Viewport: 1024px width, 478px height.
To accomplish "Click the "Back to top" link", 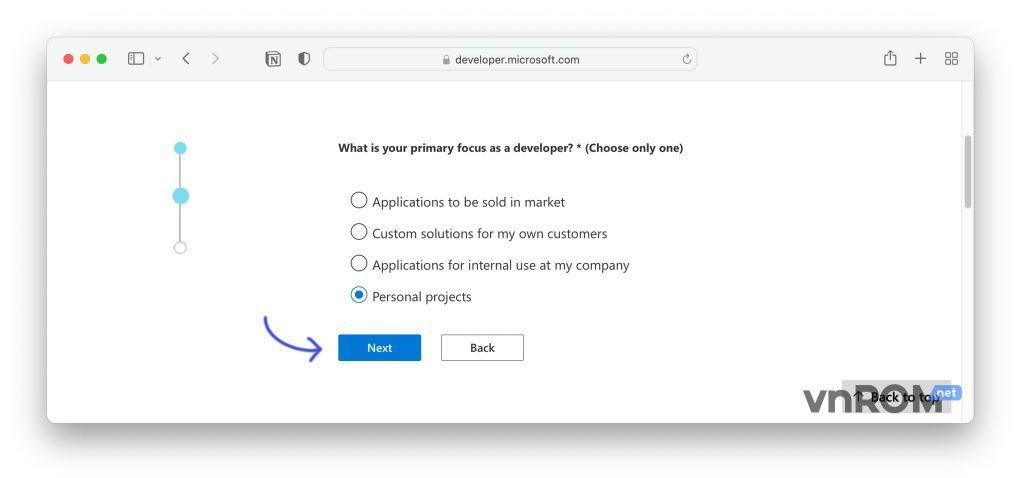I will pyautogui.click(x=897, y=397).
